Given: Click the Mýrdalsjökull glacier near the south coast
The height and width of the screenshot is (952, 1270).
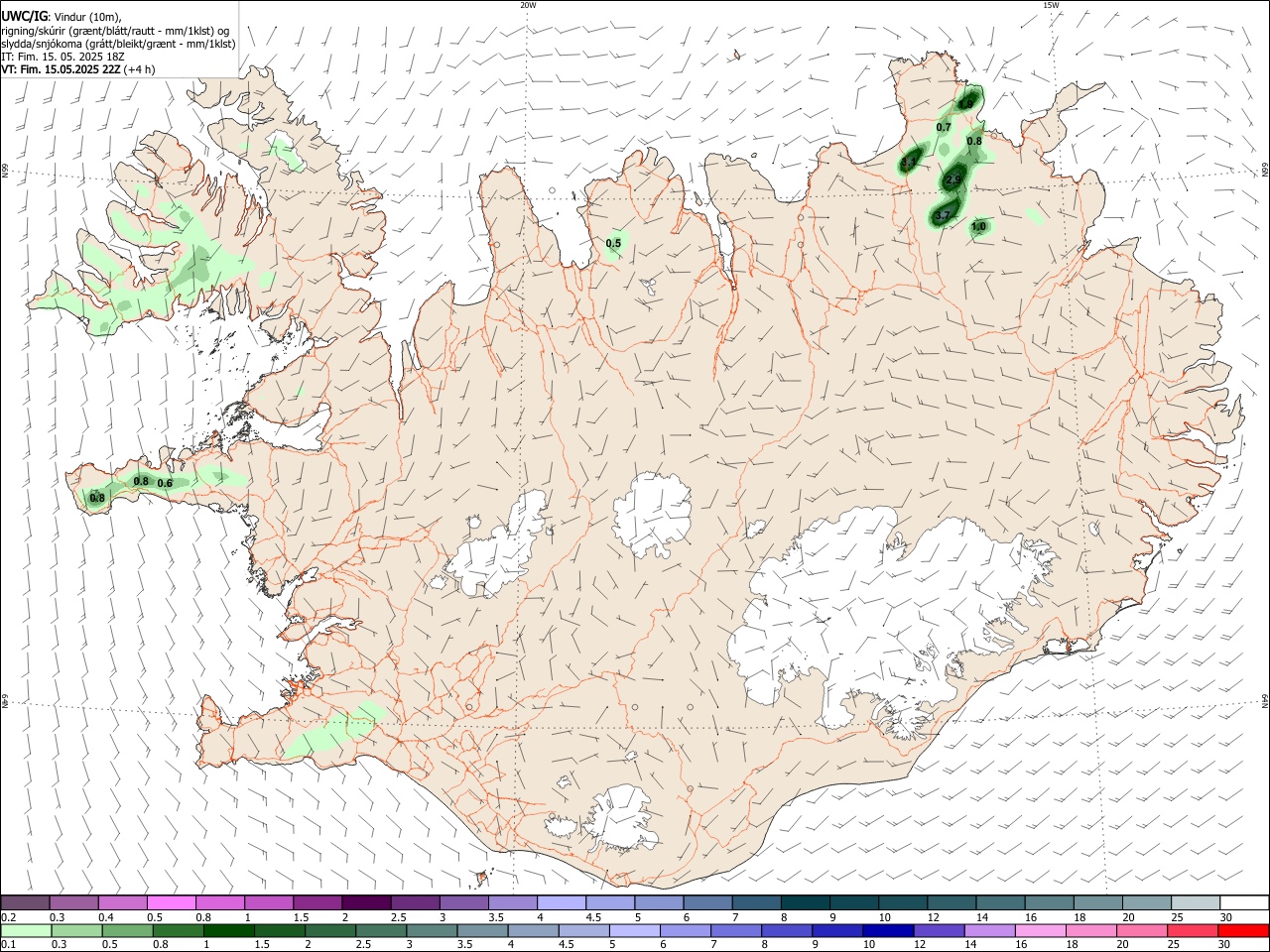Looking at the screenshot, I should [x=620, y=818].
